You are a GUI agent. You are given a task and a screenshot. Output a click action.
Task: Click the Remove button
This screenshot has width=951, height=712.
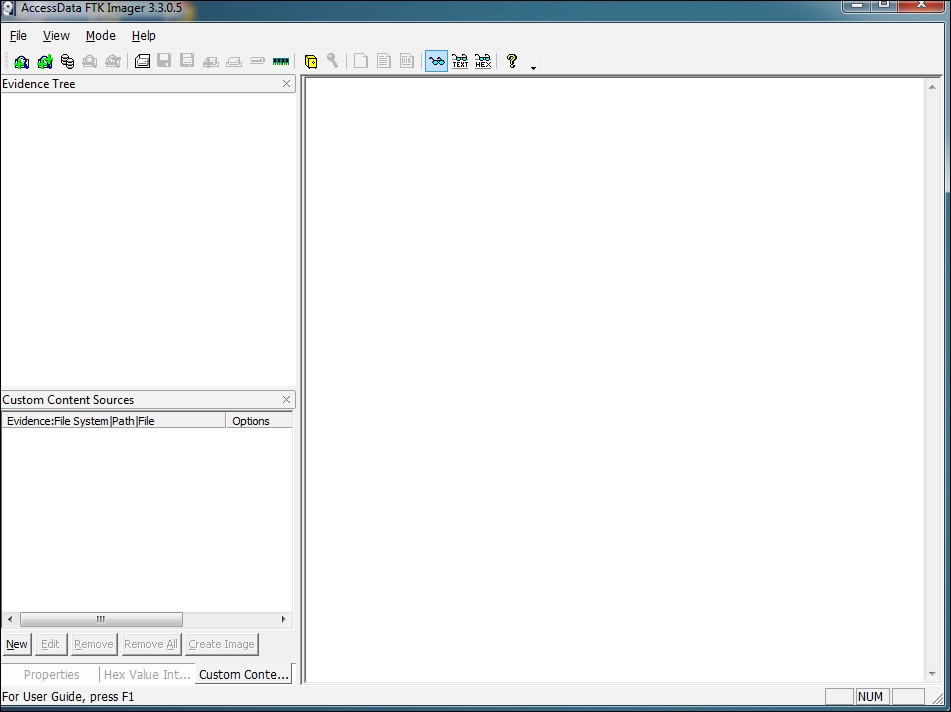tap(93, 644)
